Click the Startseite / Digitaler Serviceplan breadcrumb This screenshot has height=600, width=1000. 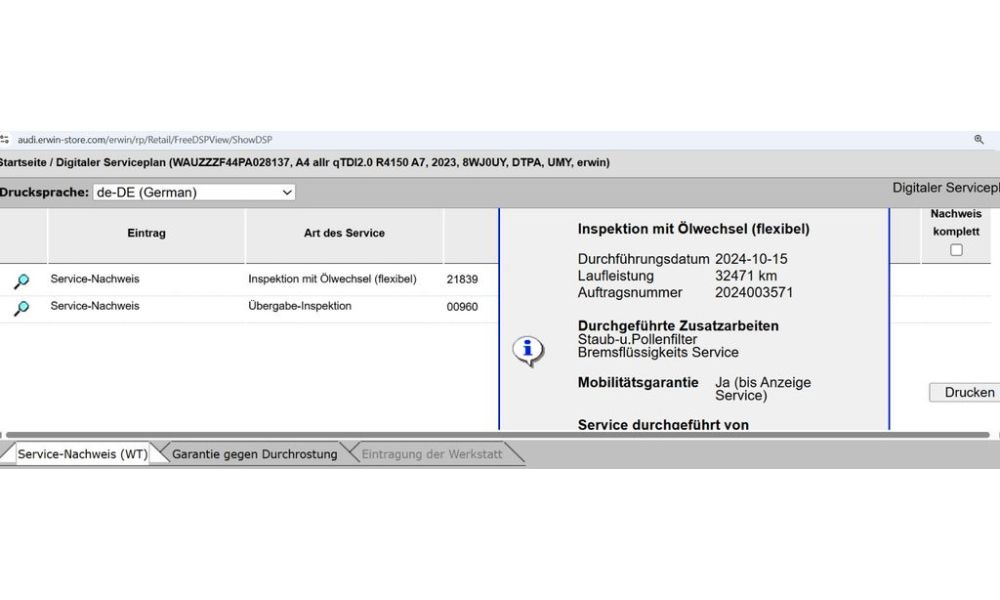tap(82, 163)
